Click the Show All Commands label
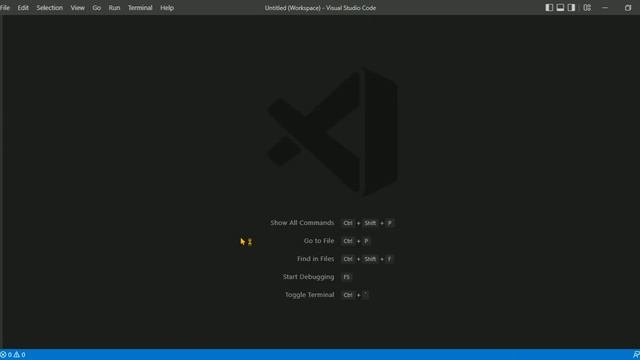This screenshot has height=360, width=640. (302, 223)
